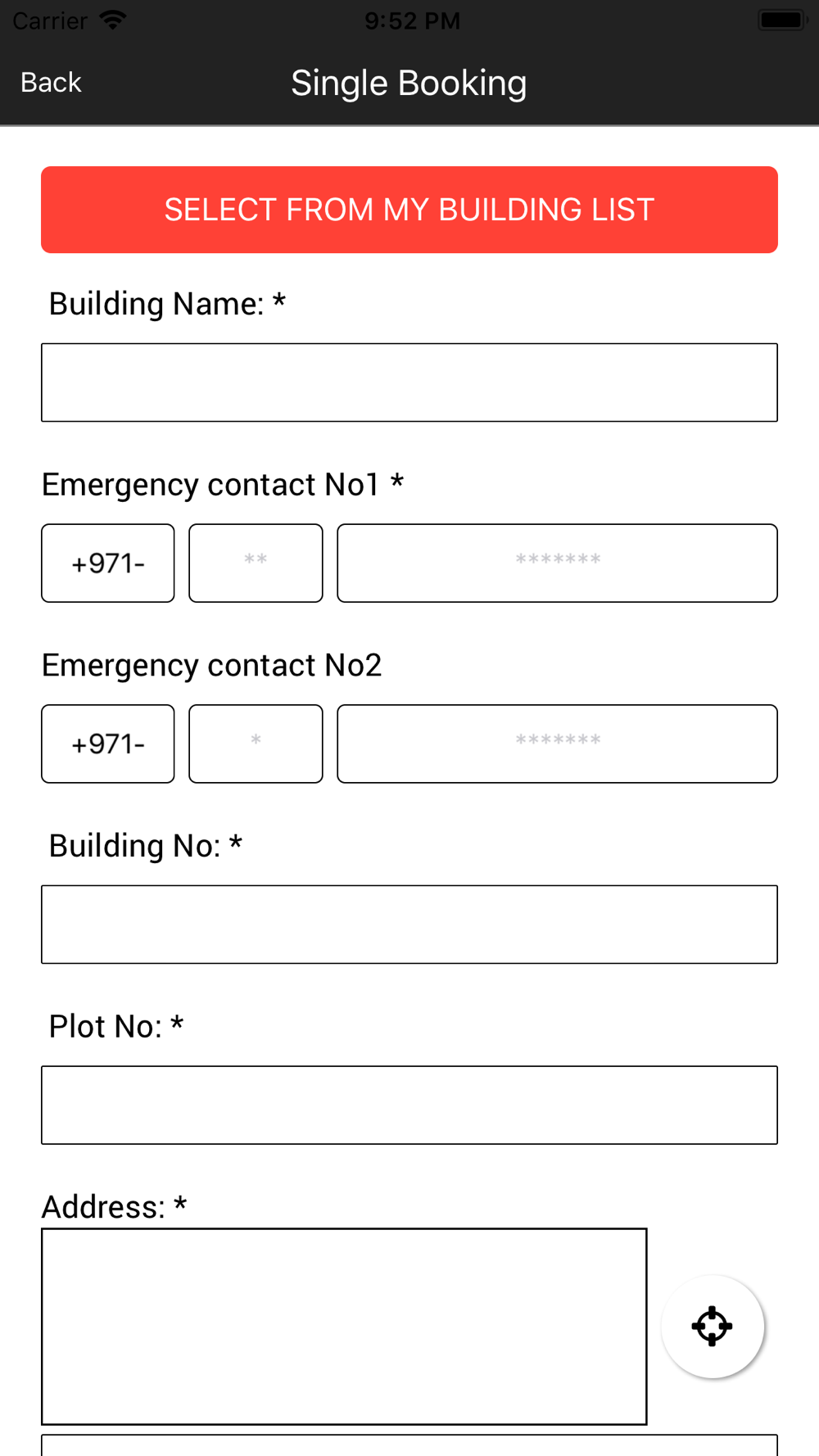Tap the partially visible field below Address
Image resolution: width=819 pixels, height=1456 pixels.
(409, 1445)
